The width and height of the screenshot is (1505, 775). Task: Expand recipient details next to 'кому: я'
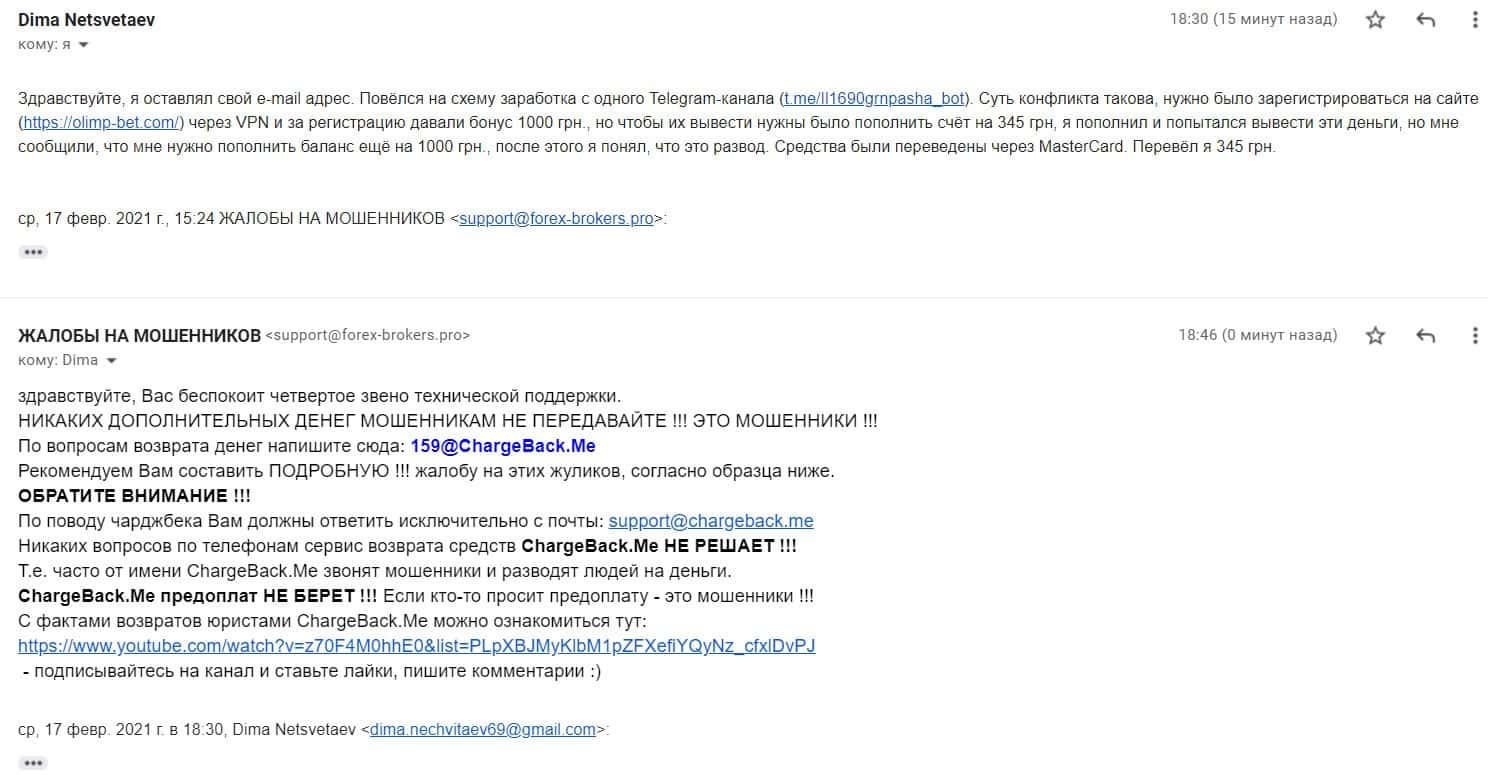(83, 45)
